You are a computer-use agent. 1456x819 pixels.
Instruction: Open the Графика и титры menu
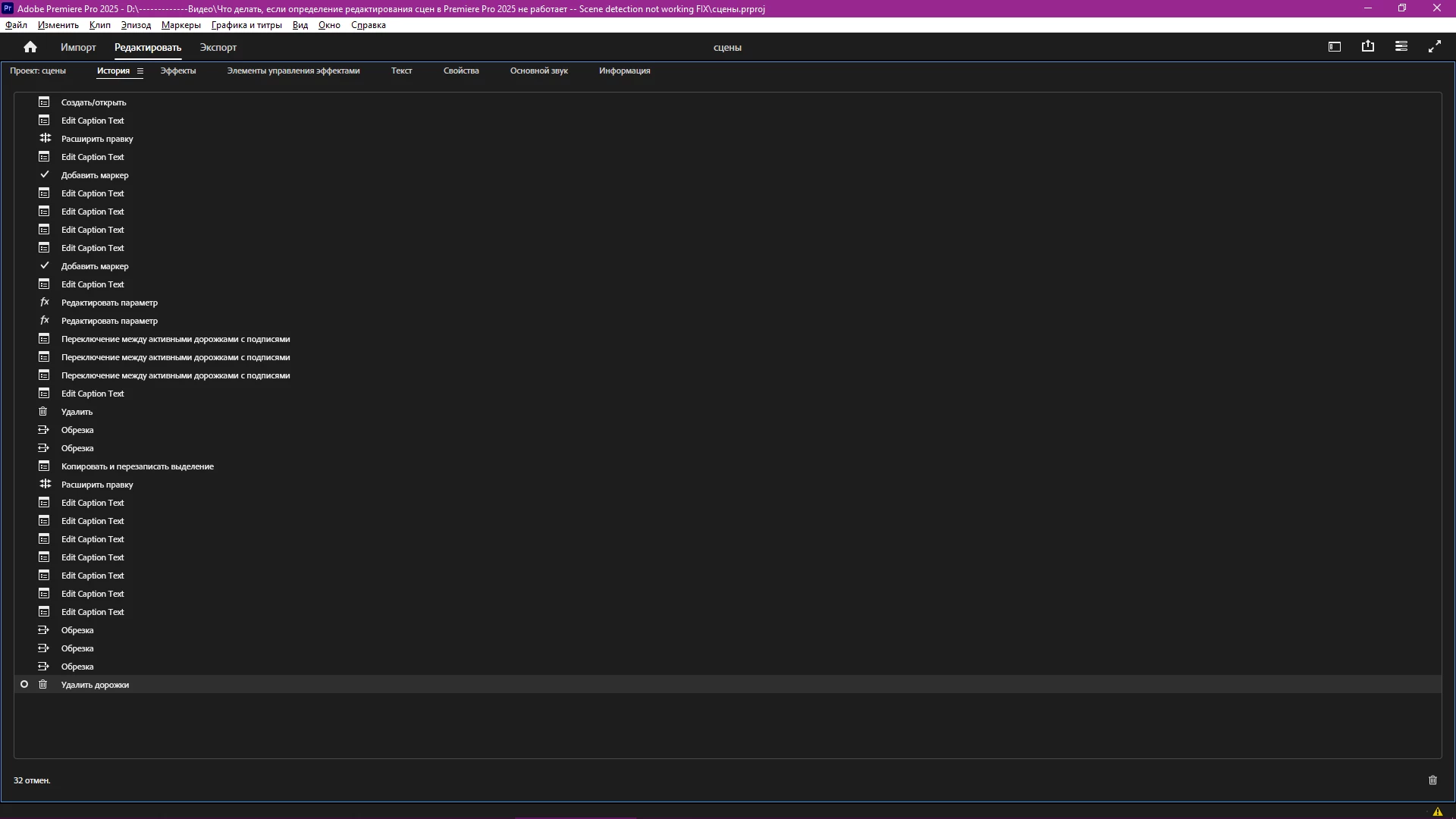pos(246,25)
